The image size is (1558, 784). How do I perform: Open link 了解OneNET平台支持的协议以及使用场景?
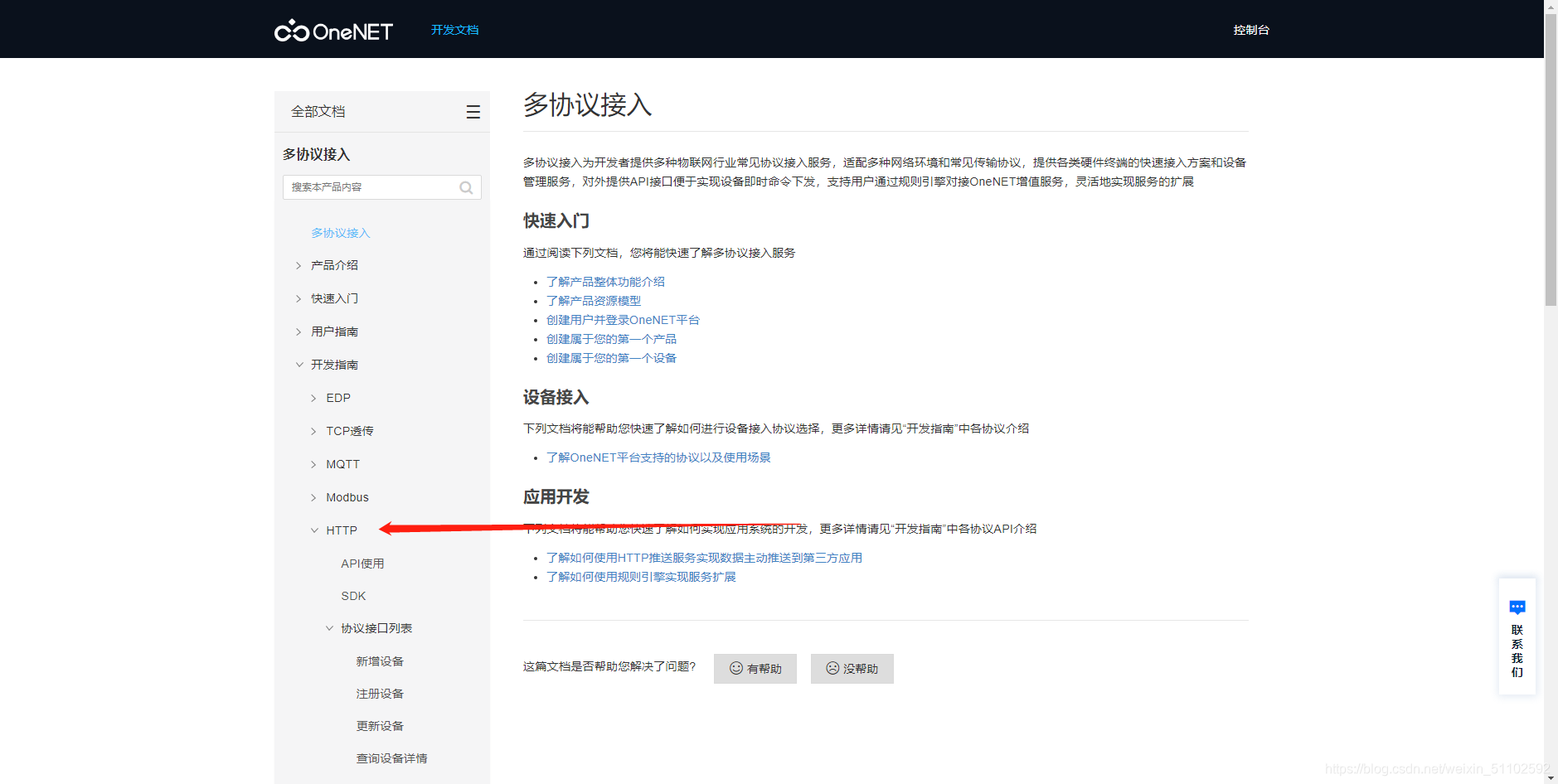658,457
